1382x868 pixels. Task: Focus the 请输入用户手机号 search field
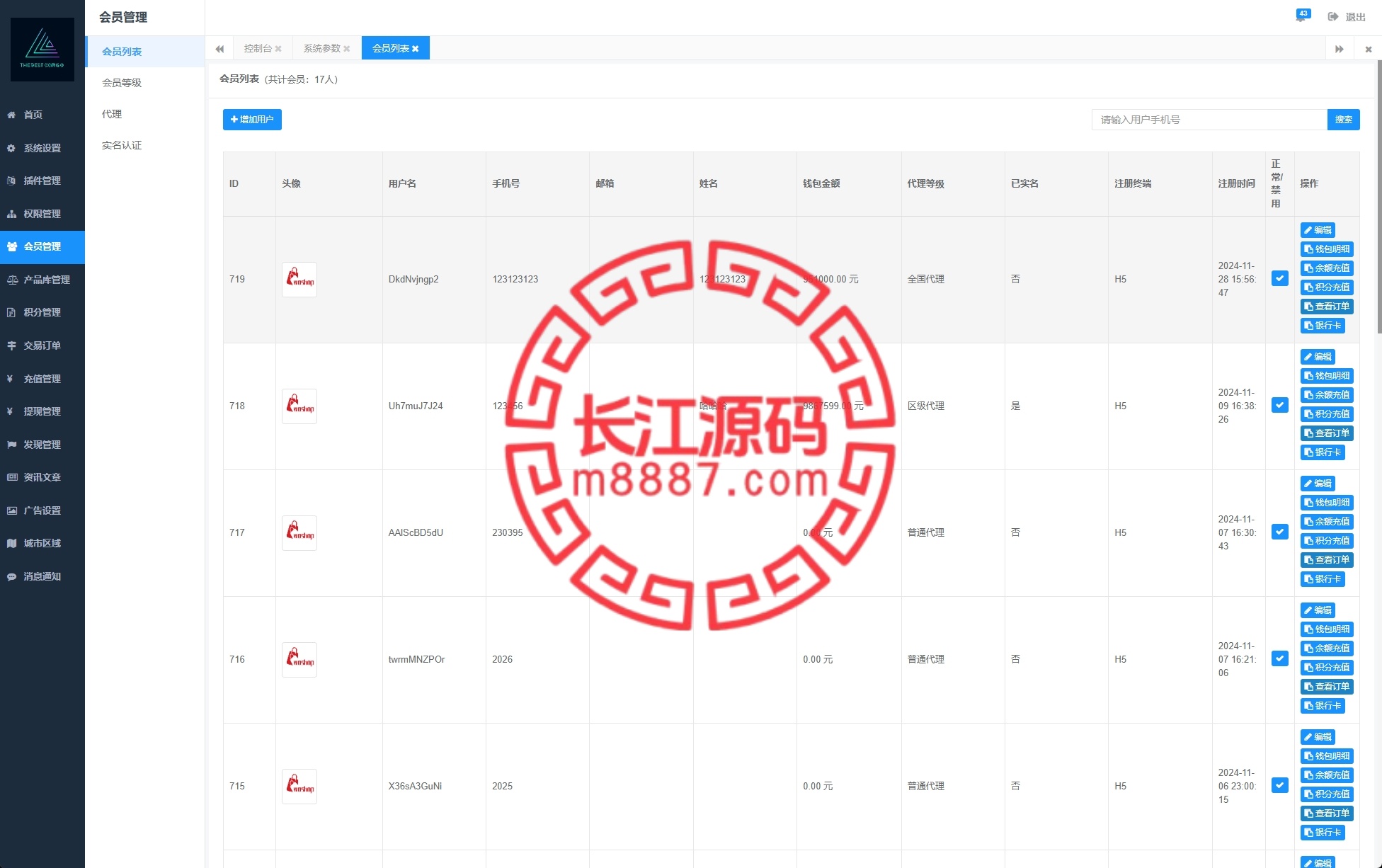click(1209, 120)
